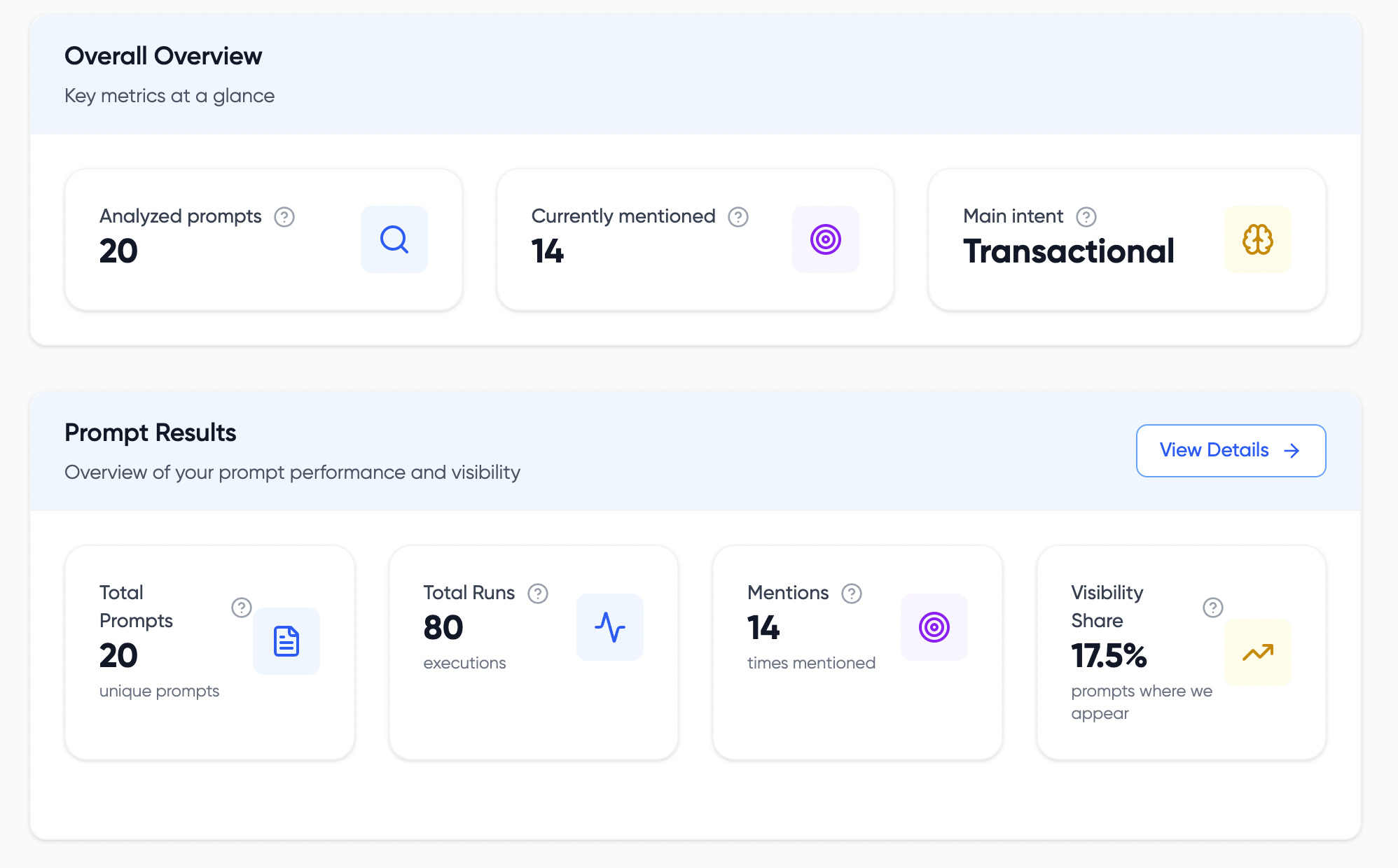Click the trending-up arrow icon on Visibility Share
This screenshot has width=1398, height=868.
(x=1257, y=652)
